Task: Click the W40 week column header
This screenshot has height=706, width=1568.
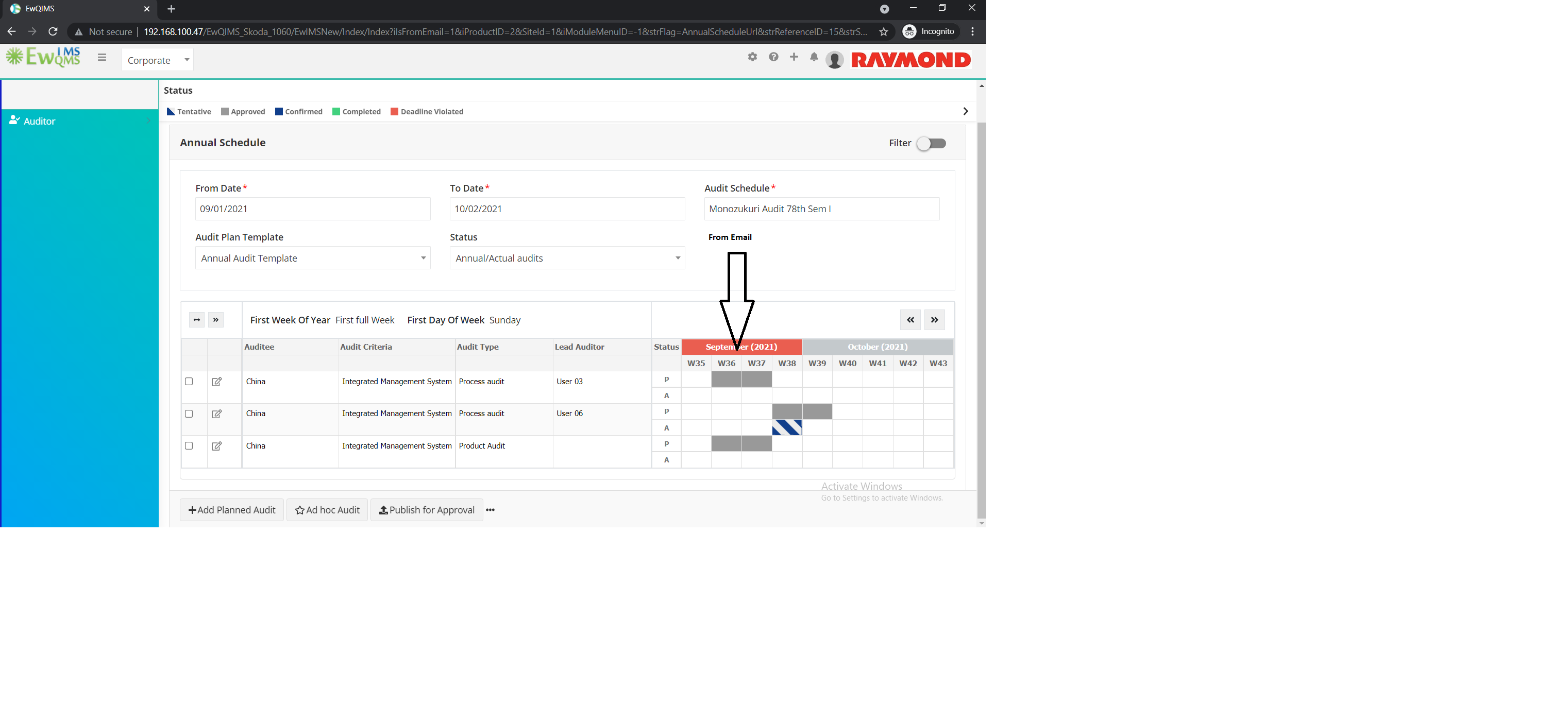Action: [847, 363]
